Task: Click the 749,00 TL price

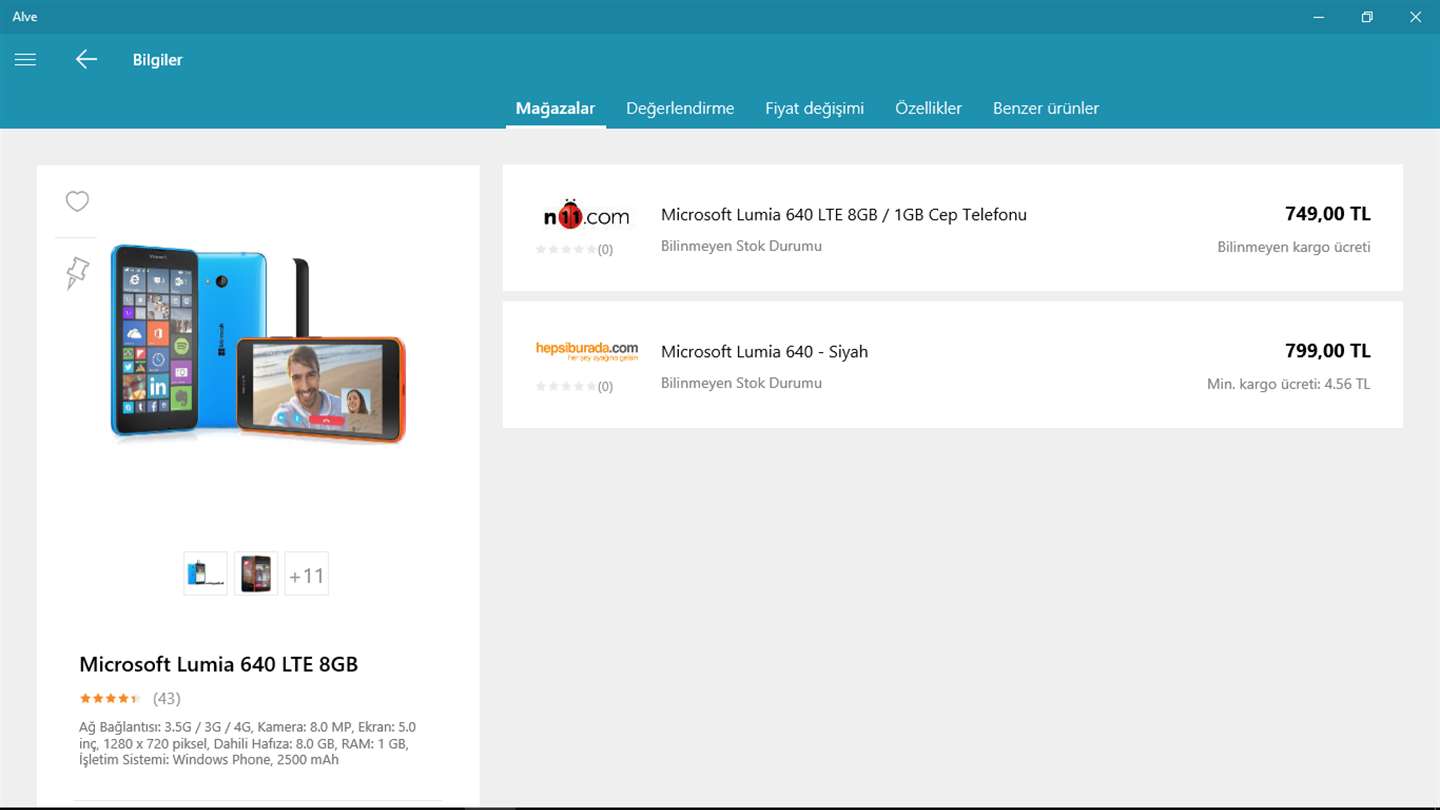Action: tap(1327, 213)
